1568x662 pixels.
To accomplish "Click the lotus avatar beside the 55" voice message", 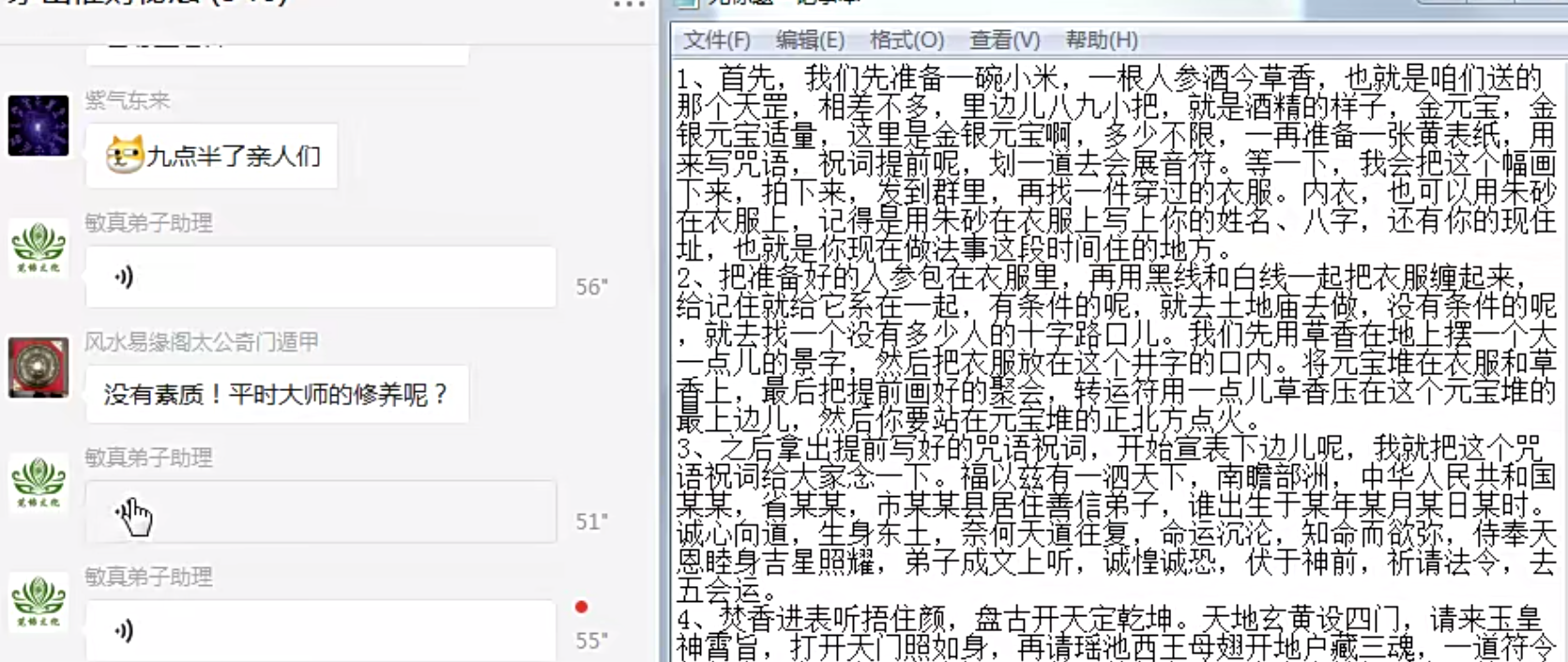I will [38, 601].
